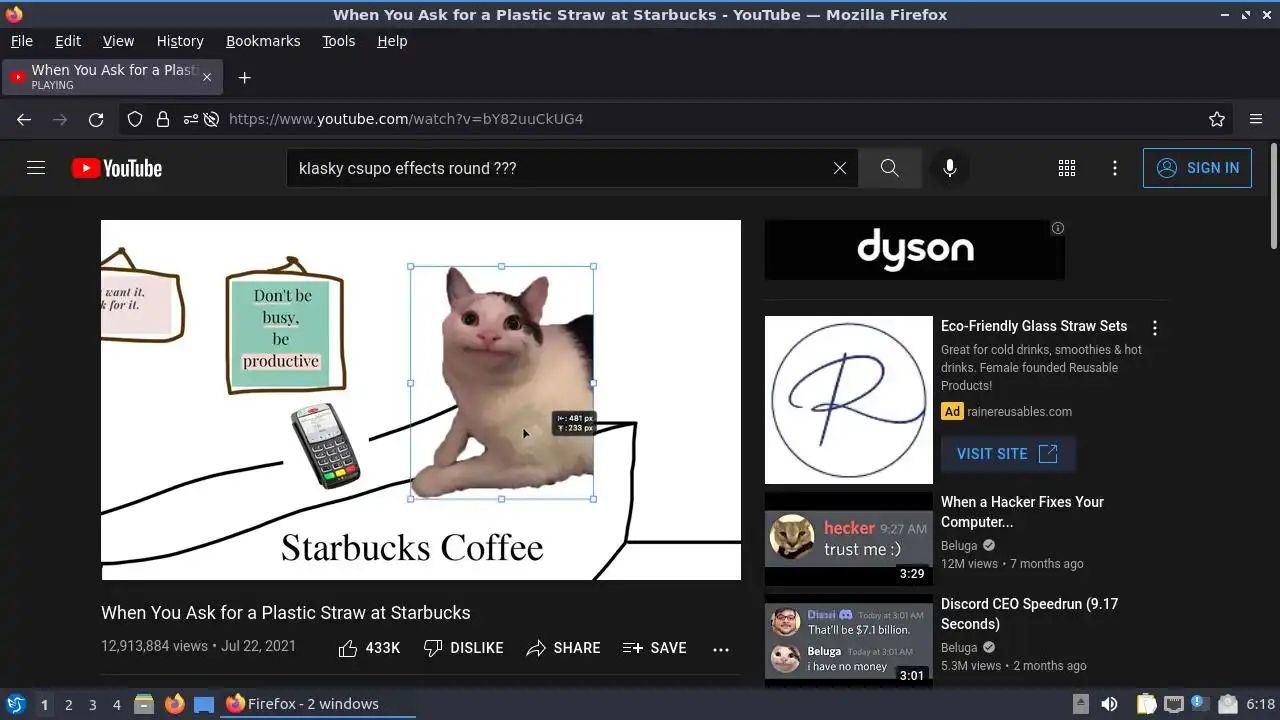Open the more actions ellipsis under the video
The width and height of the screenshot is (1280, 720).
click(x=721, y=649)
